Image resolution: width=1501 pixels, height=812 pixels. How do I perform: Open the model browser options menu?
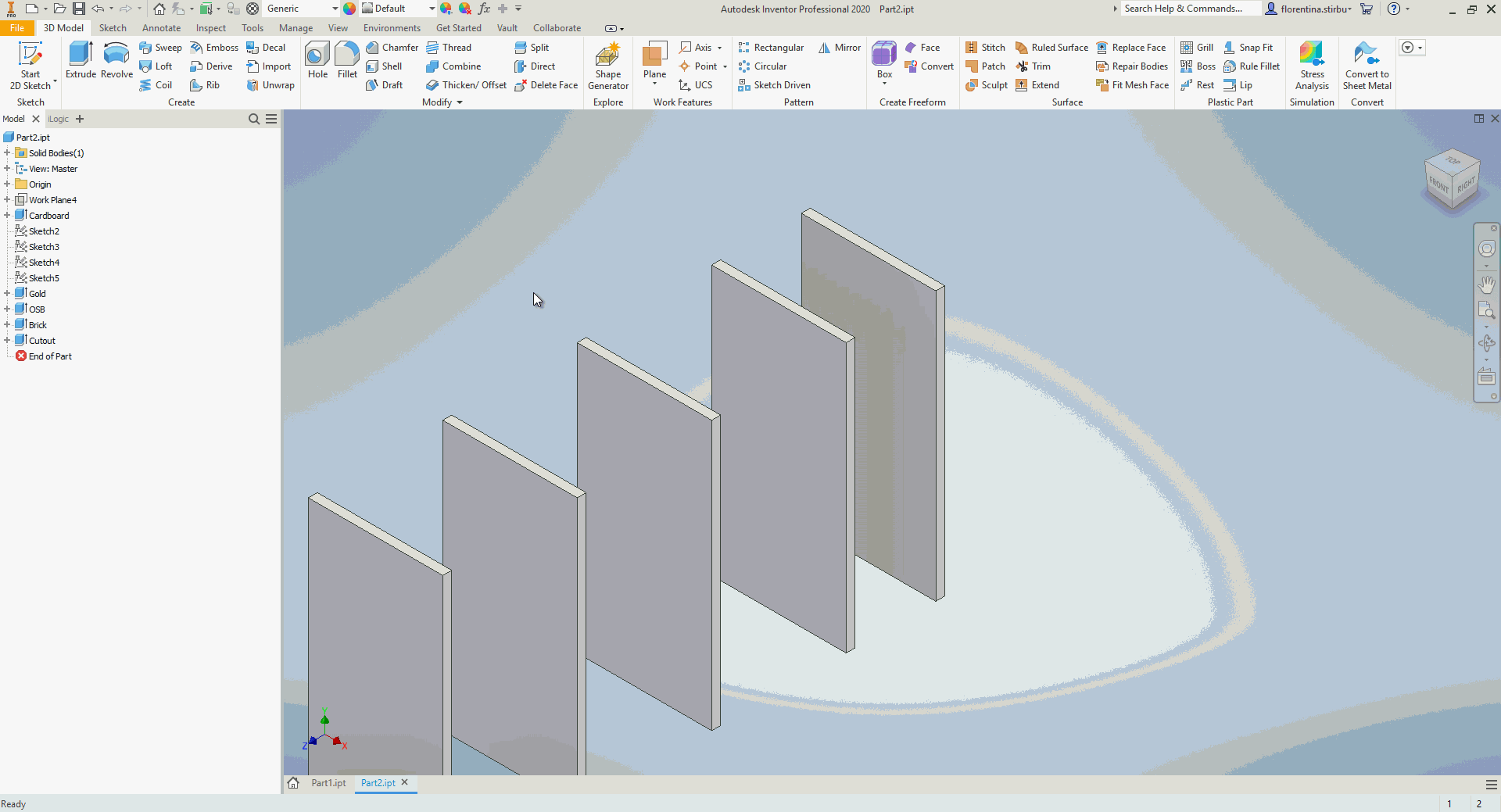click(x=271, y=119)
